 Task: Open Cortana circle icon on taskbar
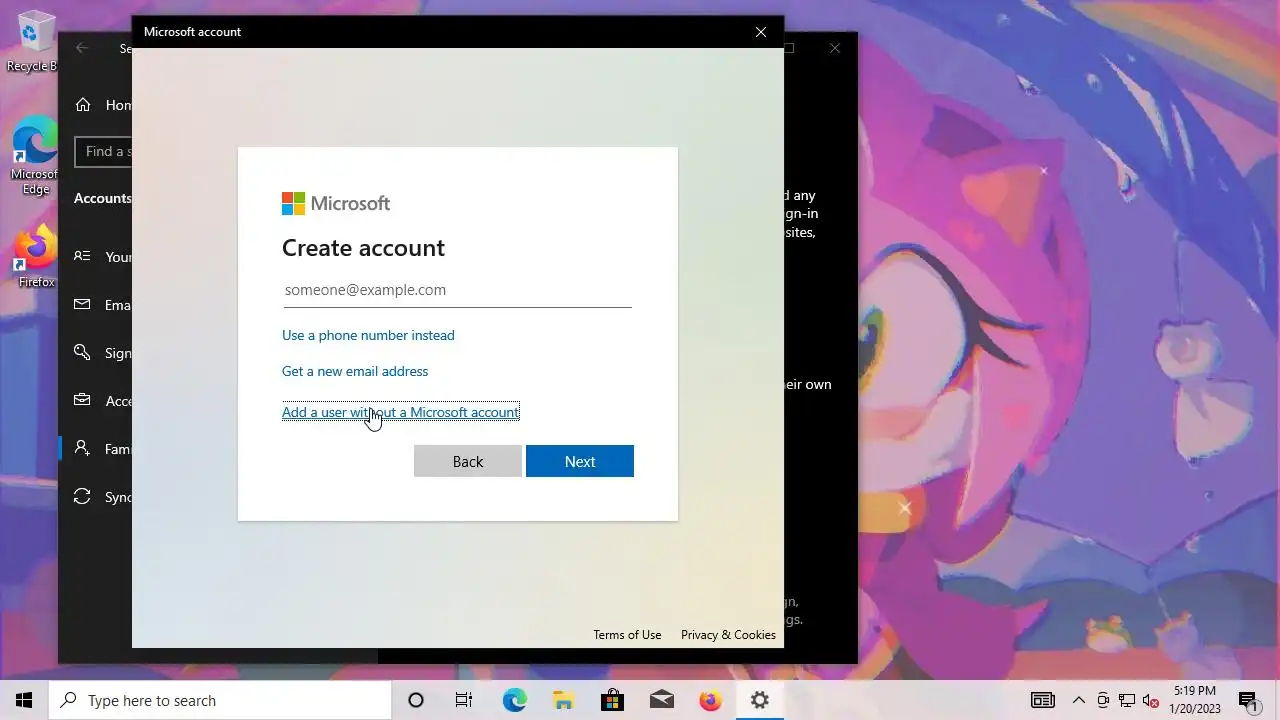tap(416, 700)
